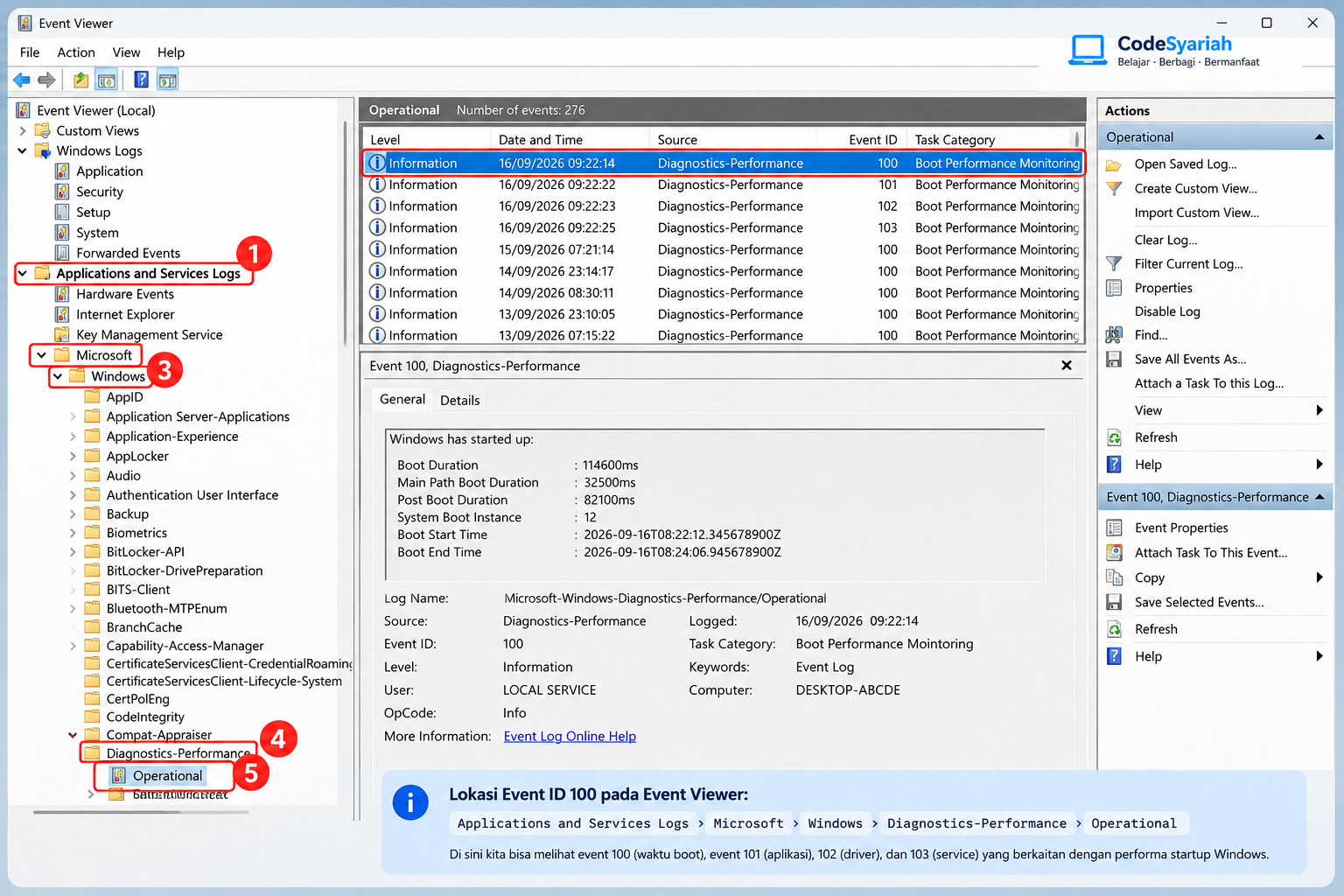The image size is (1344, 896).
Task: Open the View menu in menu bar
Action: (126, 52)
